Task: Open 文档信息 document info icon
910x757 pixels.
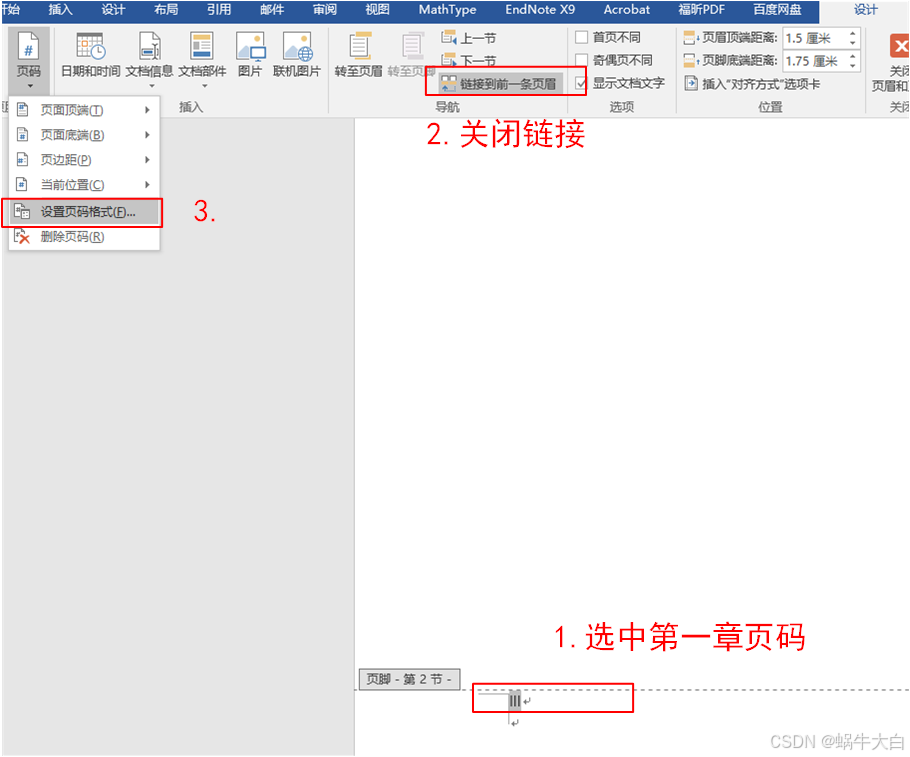Action: click(x=149, y=46)
